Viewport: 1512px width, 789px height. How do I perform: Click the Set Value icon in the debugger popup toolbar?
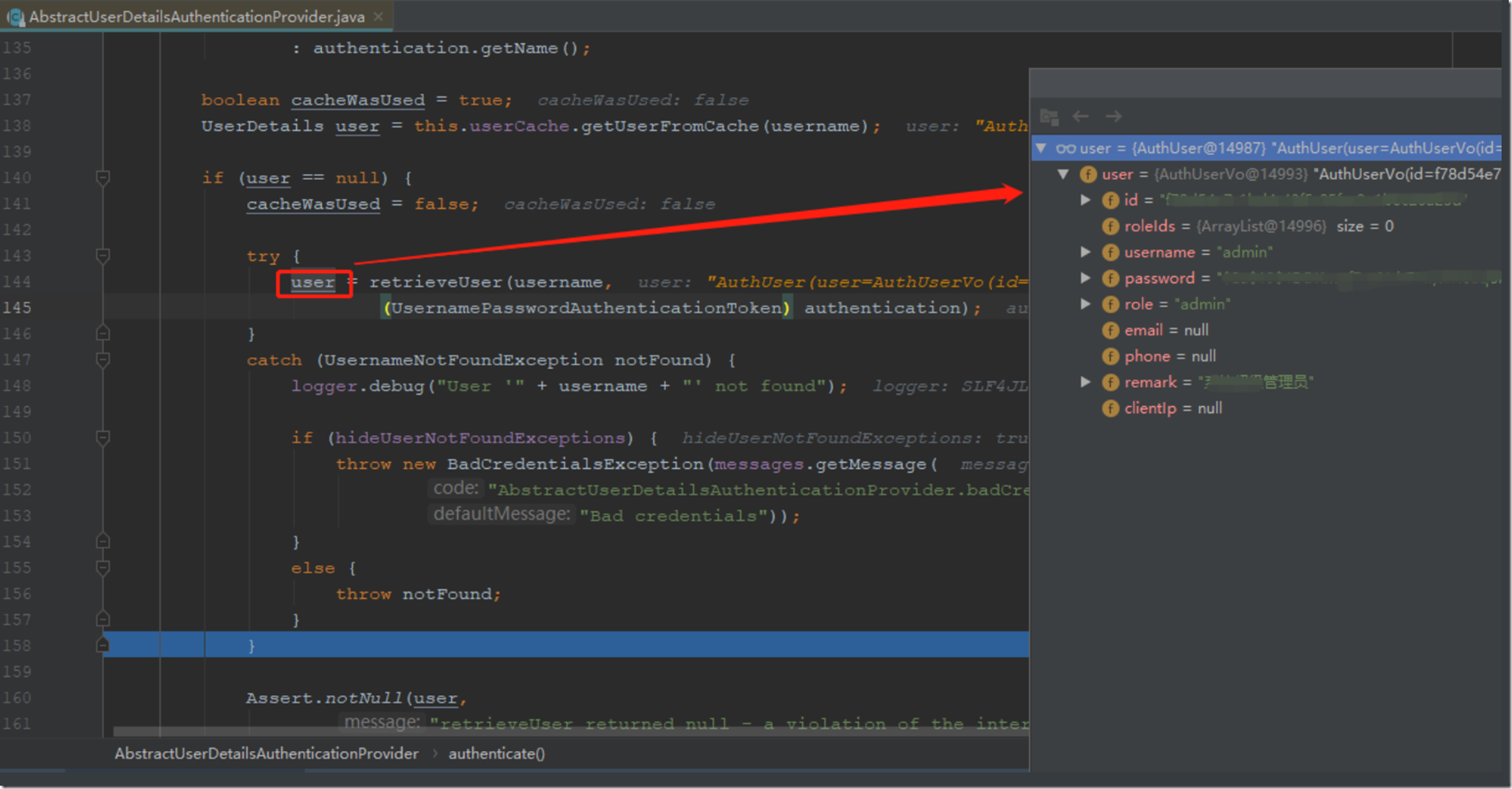tap(1049, 116)
